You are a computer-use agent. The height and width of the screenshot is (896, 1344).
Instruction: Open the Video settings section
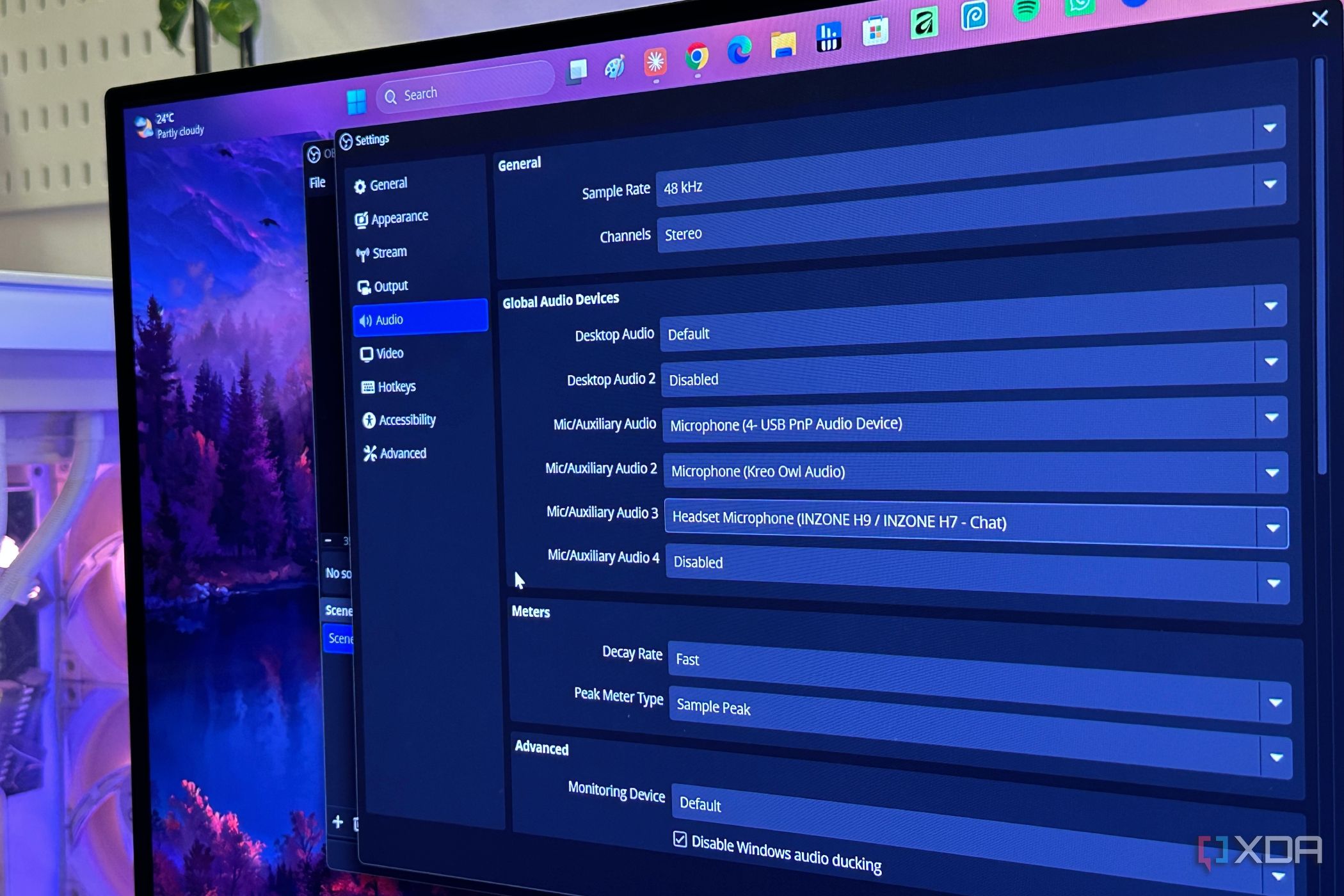pos(382,353)
